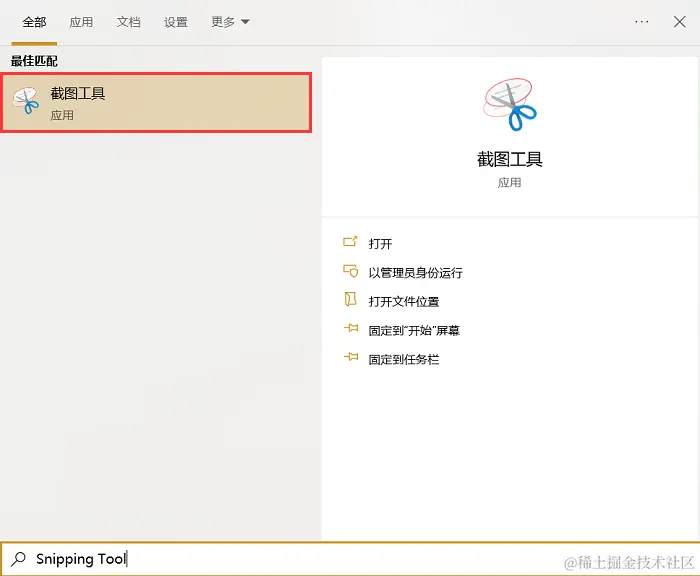Screen dimensions: 700x576
Task: Open the three-dots options menu
Action: (x=642, y=21)
